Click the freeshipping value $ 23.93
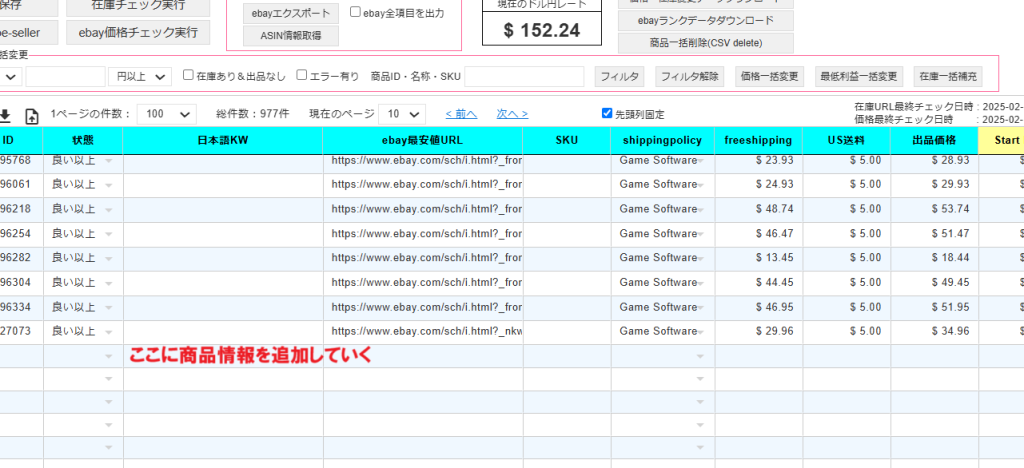 click(x=775, y=161)
